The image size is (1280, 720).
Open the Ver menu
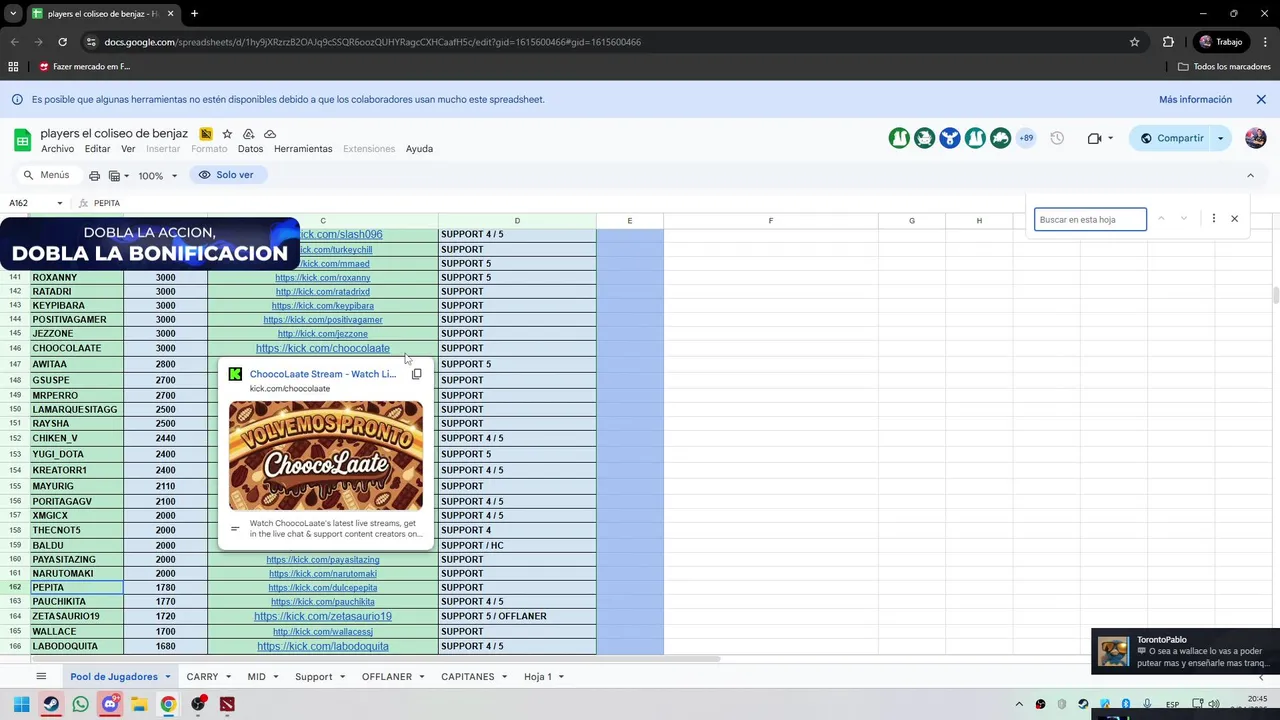[128, 149]
